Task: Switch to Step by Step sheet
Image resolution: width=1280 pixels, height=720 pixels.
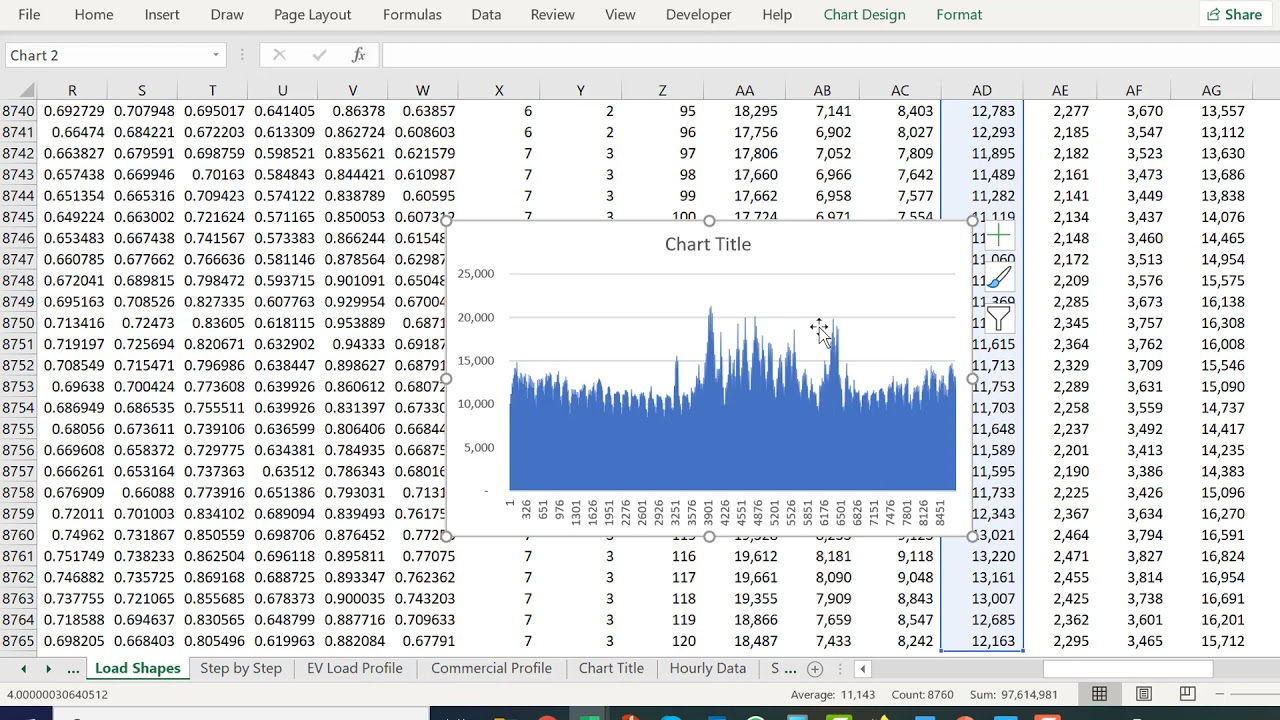Action: 241,669
